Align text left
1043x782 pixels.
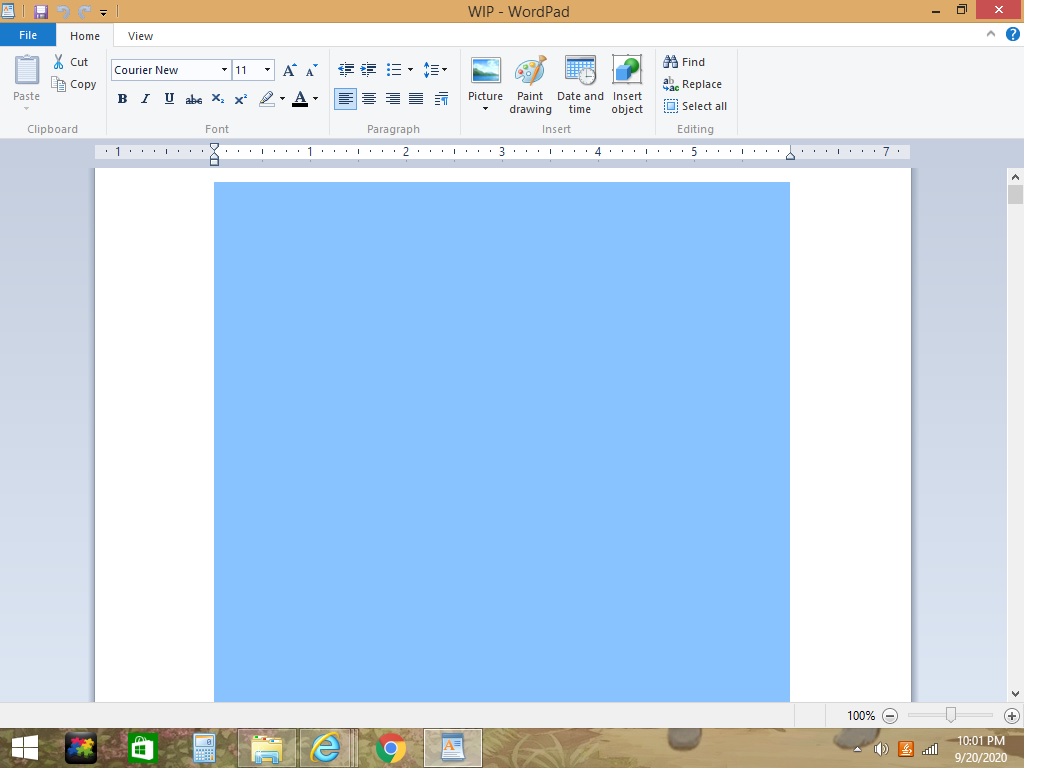coord(345,100)
